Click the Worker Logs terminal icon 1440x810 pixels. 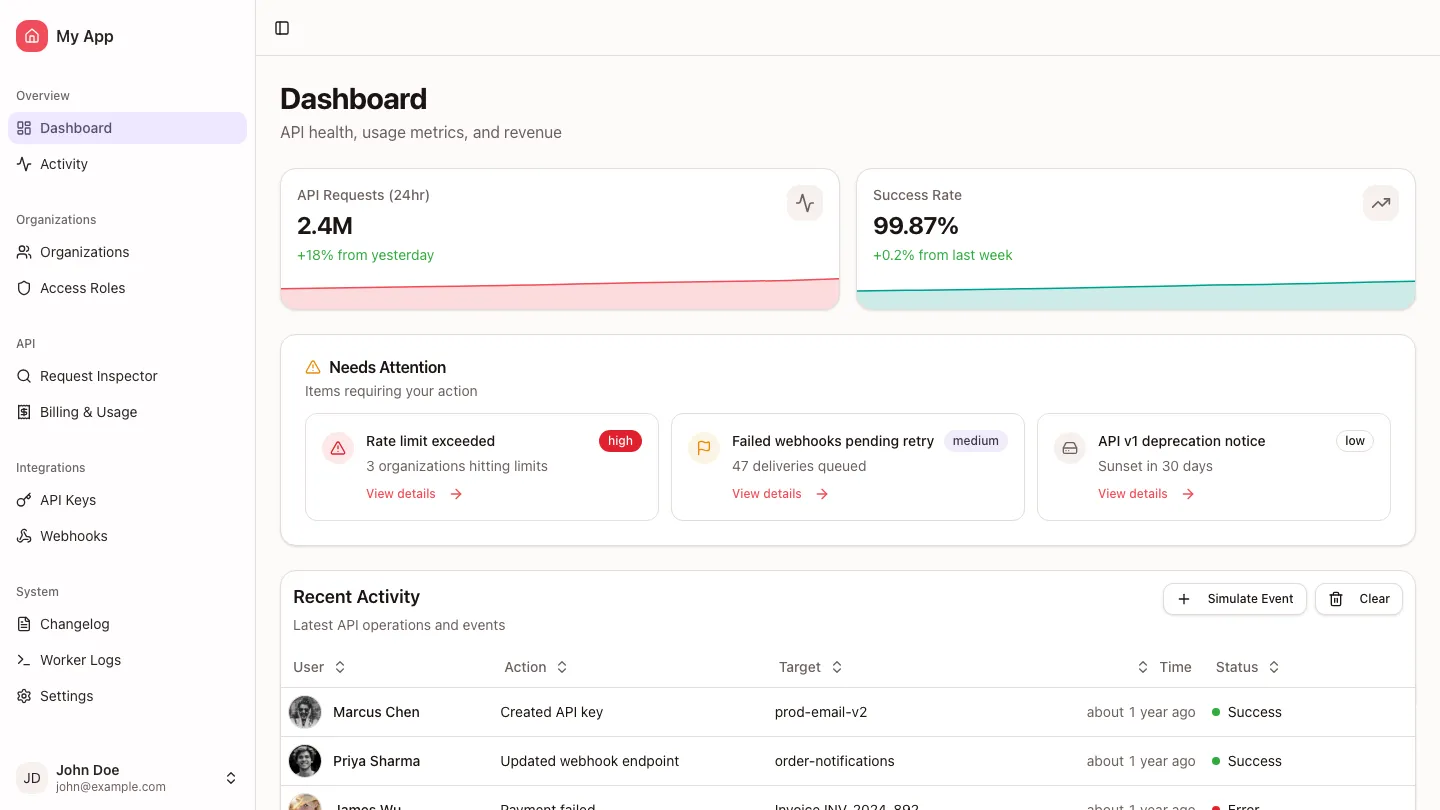(24, 660)
